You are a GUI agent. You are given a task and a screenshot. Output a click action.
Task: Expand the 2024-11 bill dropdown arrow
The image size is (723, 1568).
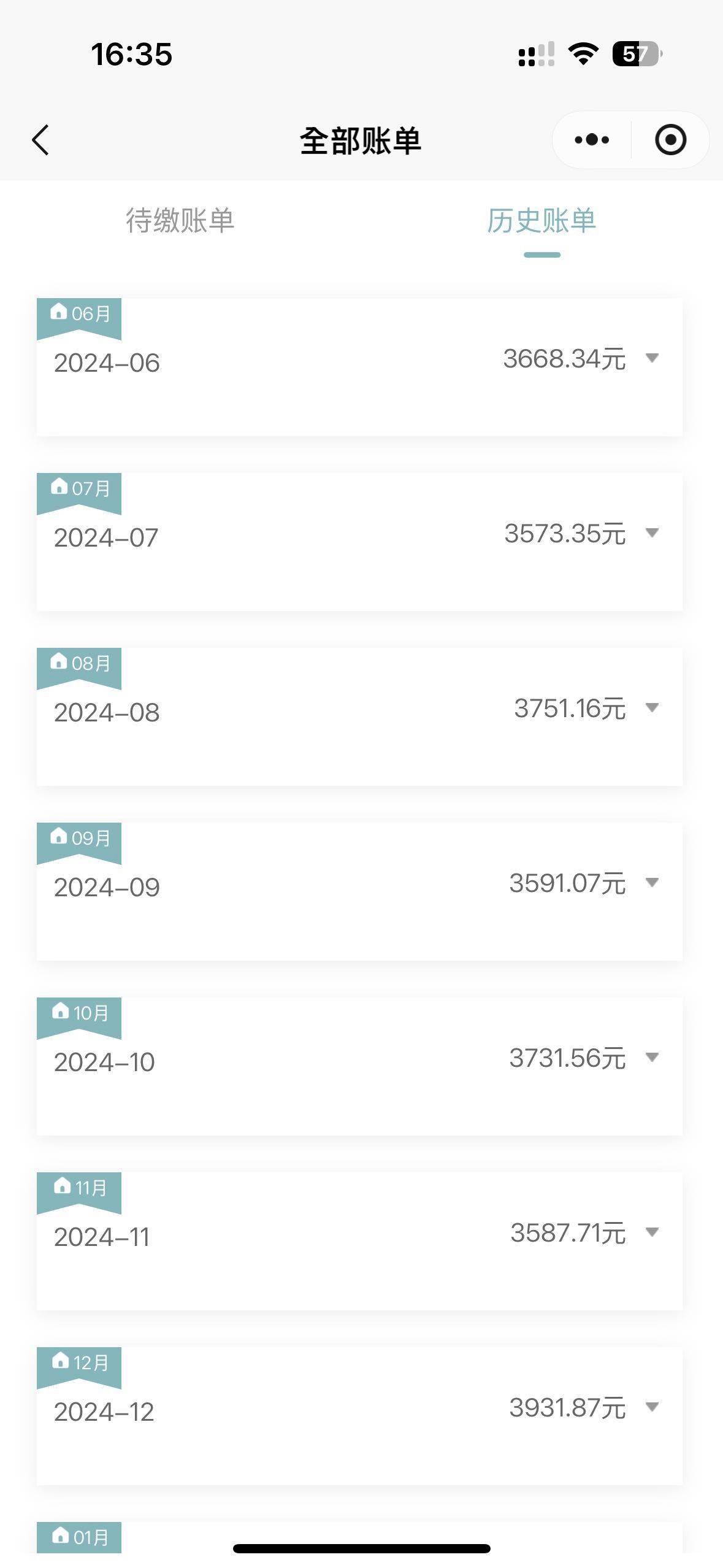[x=652, y=1232]
